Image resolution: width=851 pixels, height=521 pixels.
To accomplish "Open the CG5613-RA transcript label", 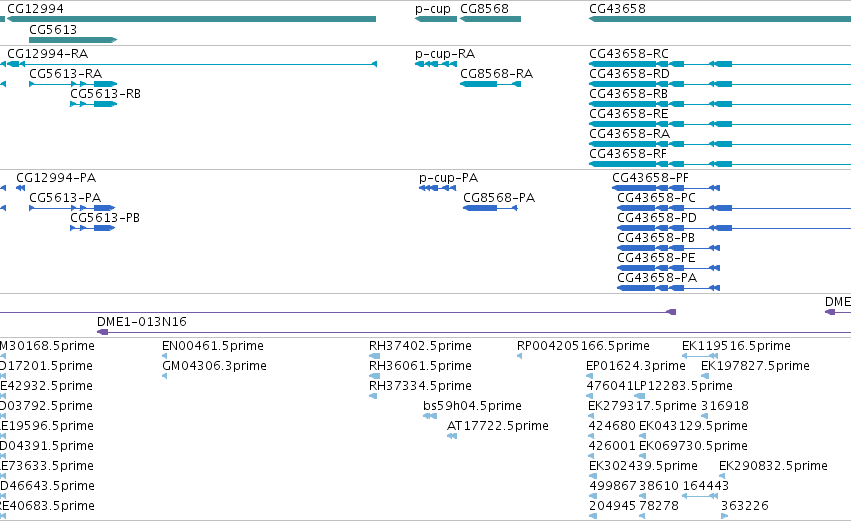I will point(65,74).
